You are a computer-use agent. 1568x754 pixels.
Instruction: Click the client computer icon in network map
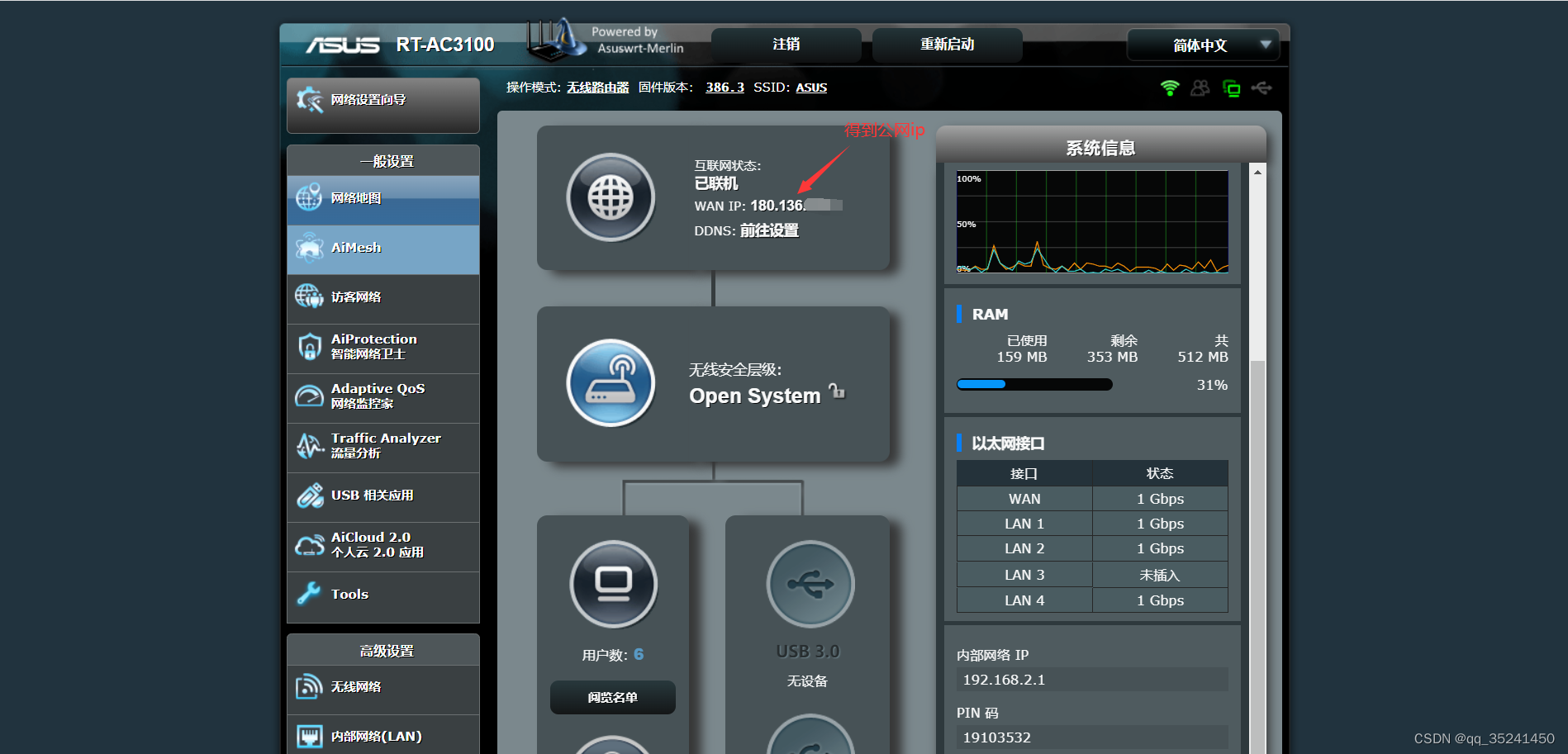[x=613, y=585]
